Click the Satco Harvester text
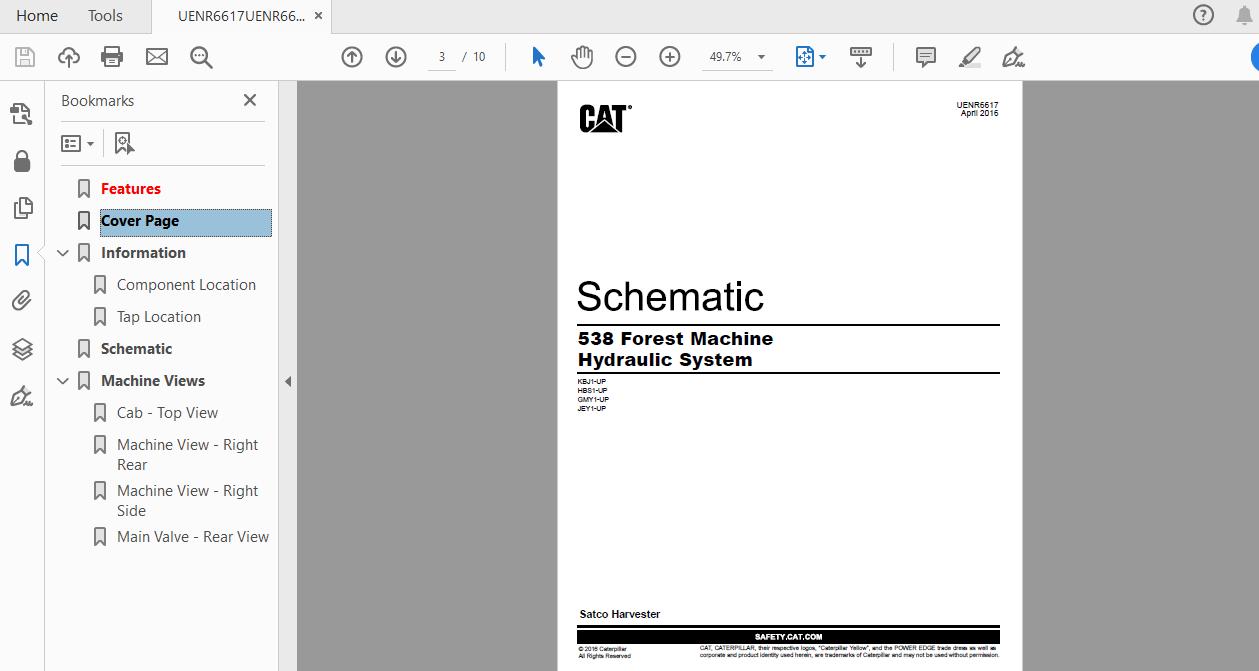The image size is (1259, 671). coord(620,614)
